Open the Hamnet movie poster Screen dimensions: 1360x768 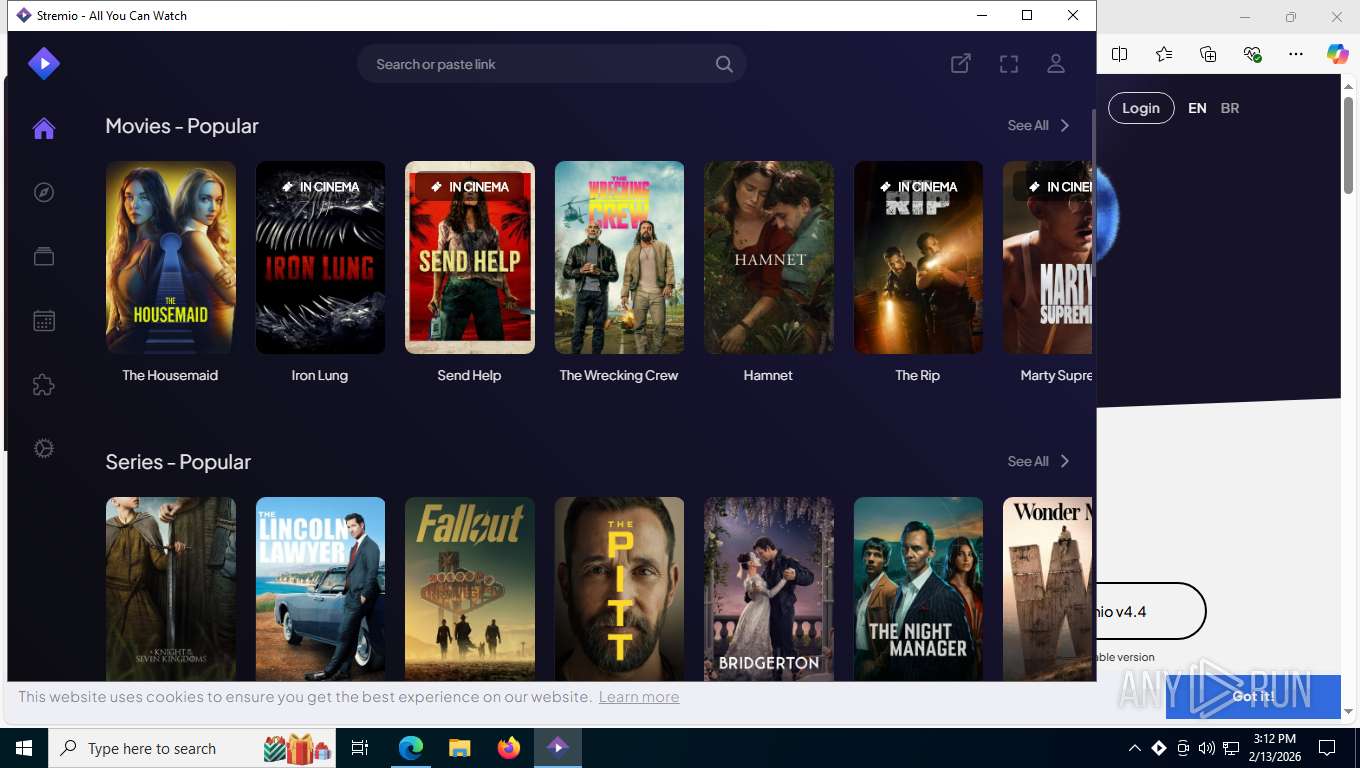(769, 258)
